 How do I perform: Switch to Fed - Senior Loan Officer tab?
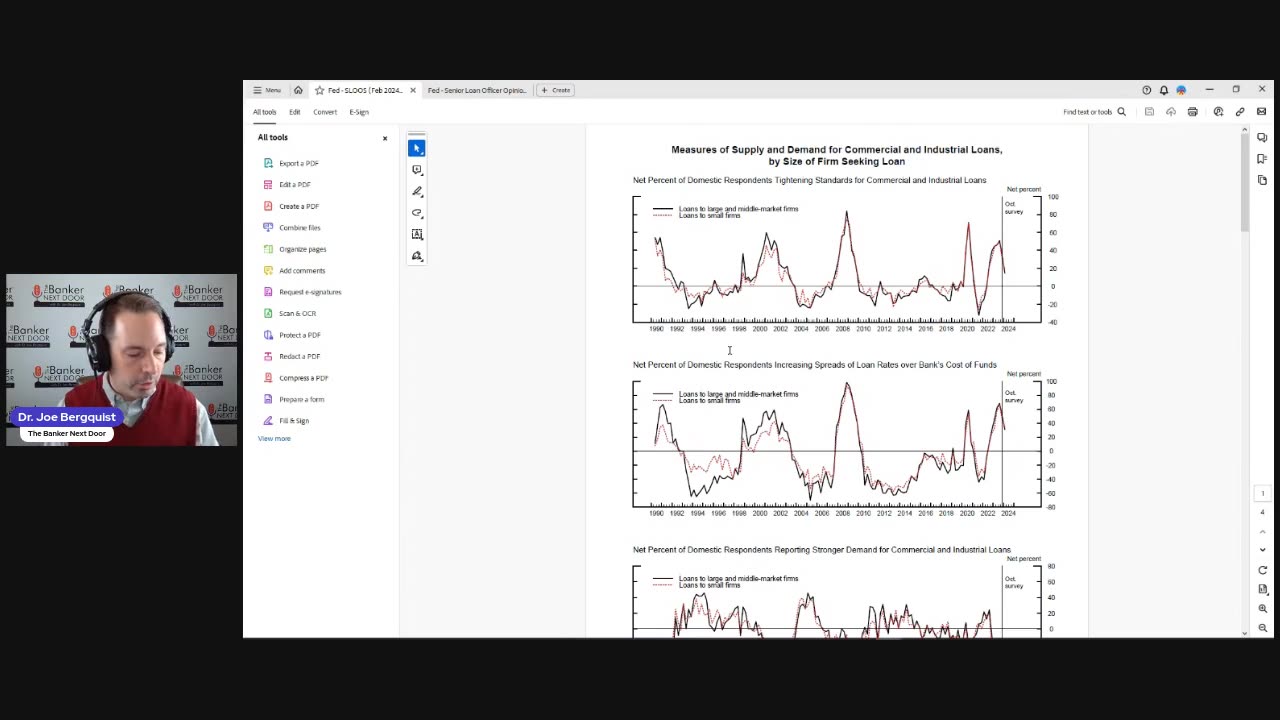pos(476,90)
